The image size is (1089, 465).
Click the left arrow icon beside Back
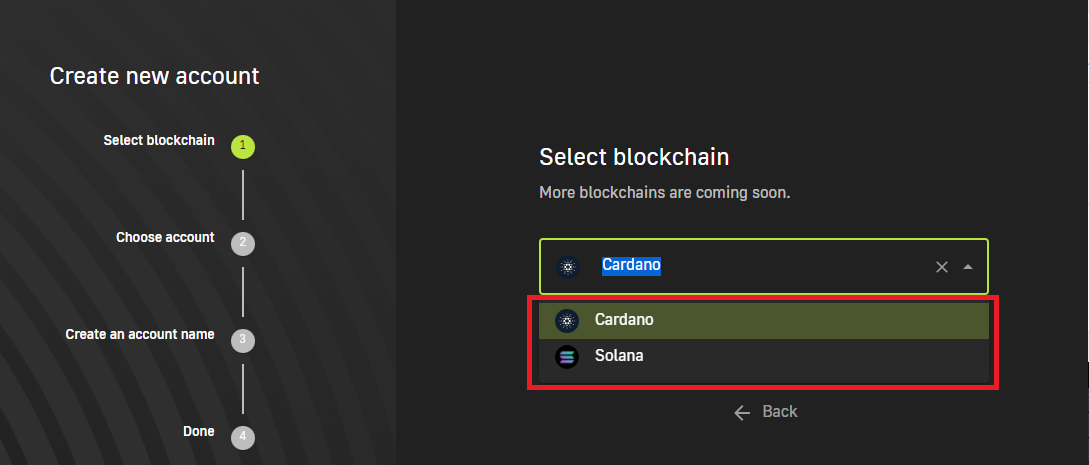(742, 412)
